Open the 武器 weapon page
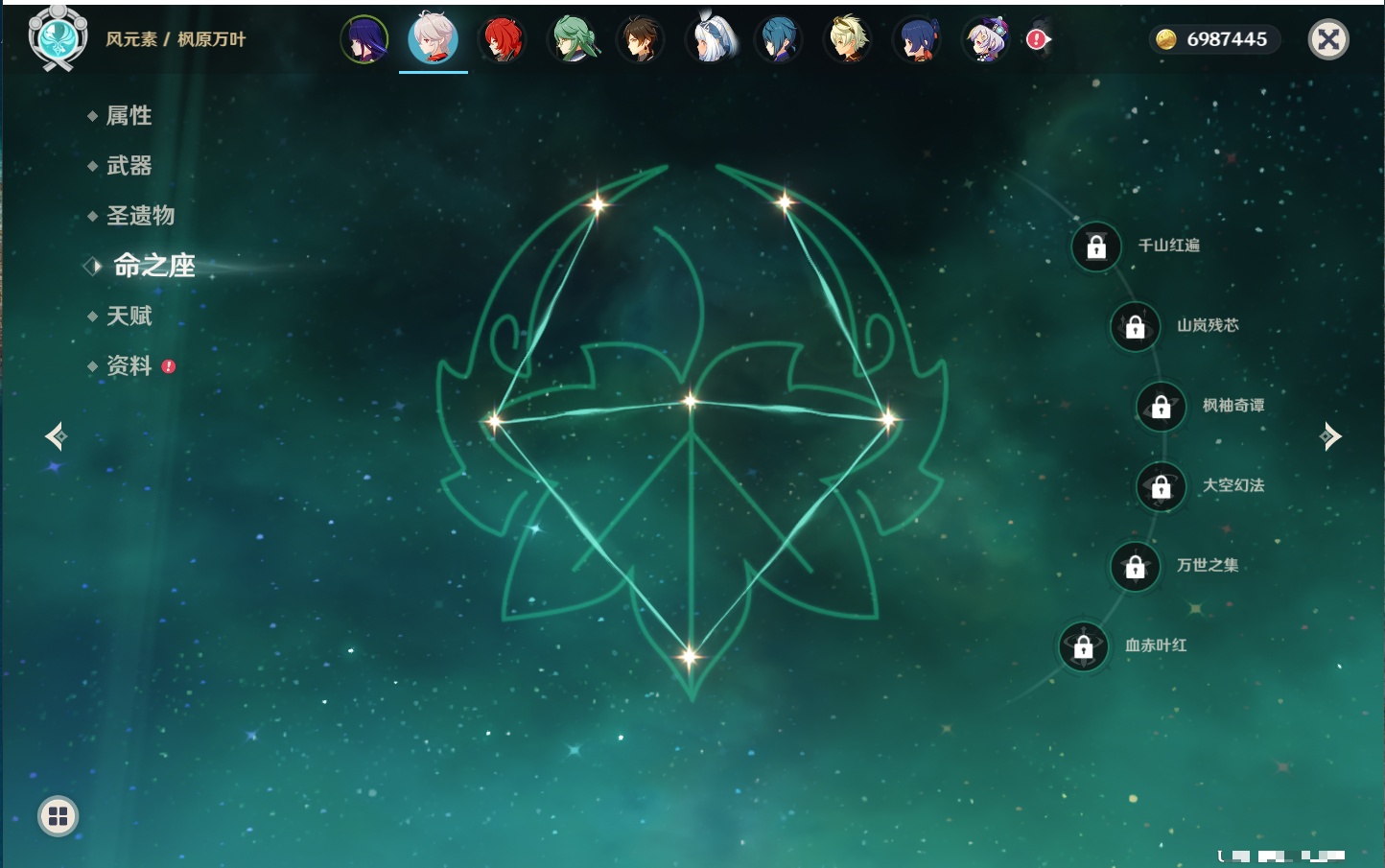 (129, 166)
